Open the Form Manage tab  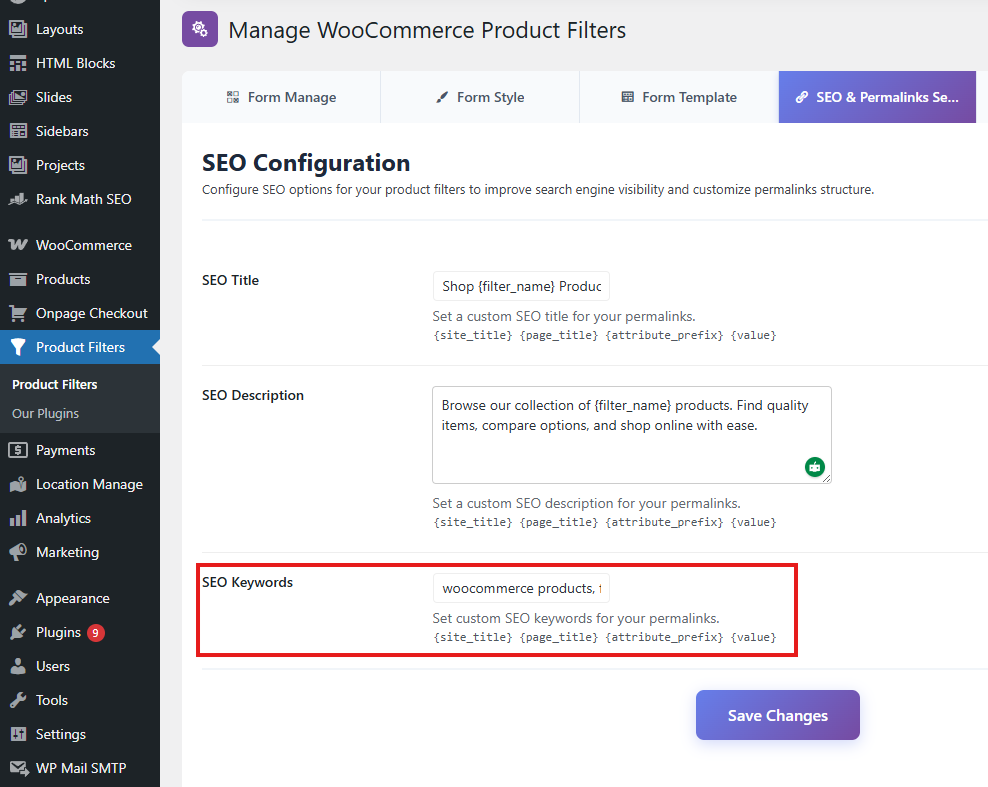point(281,97)
